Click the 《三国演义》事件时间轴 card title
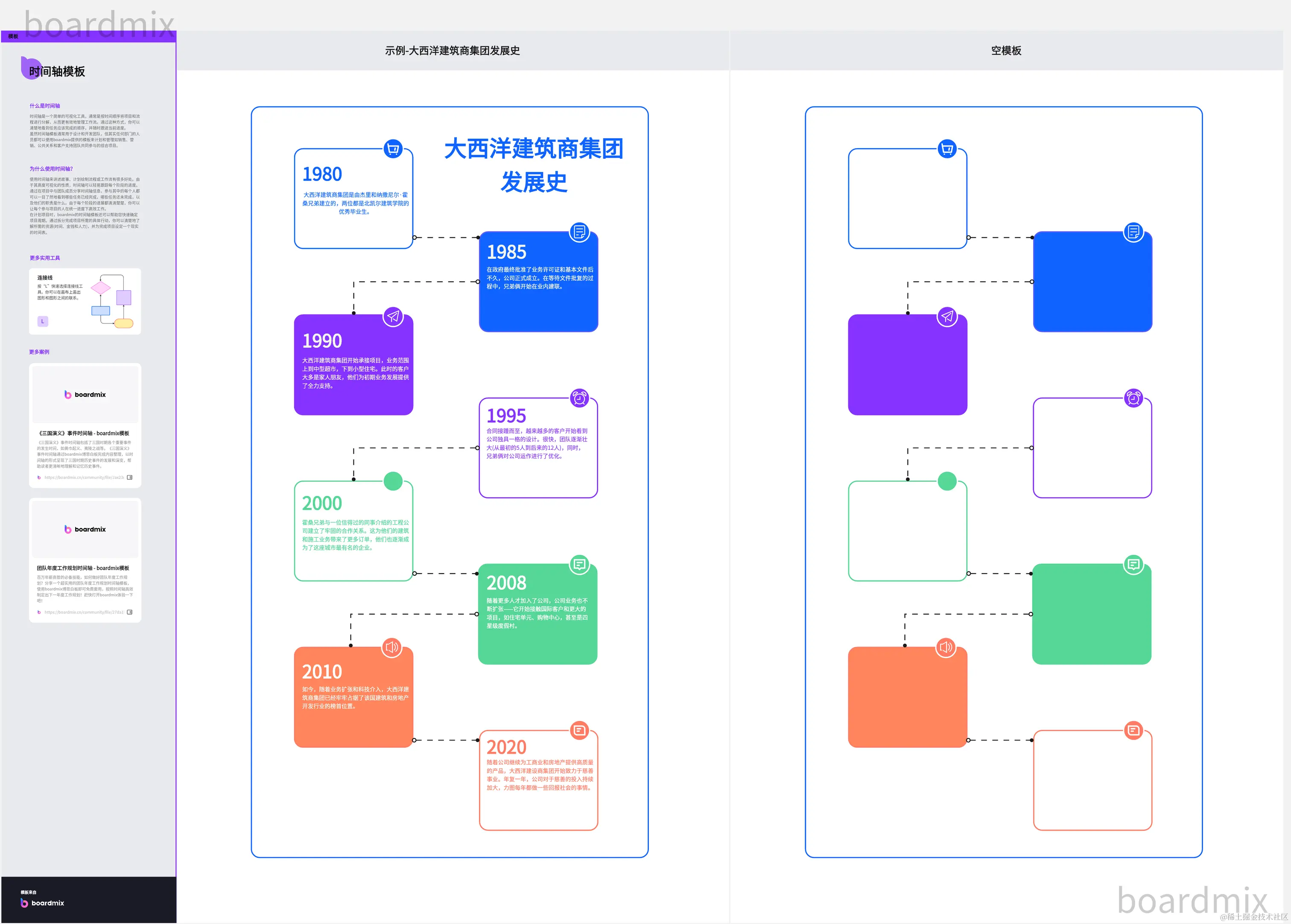This screenshot has width=1291, height=924. coord(84,433)
